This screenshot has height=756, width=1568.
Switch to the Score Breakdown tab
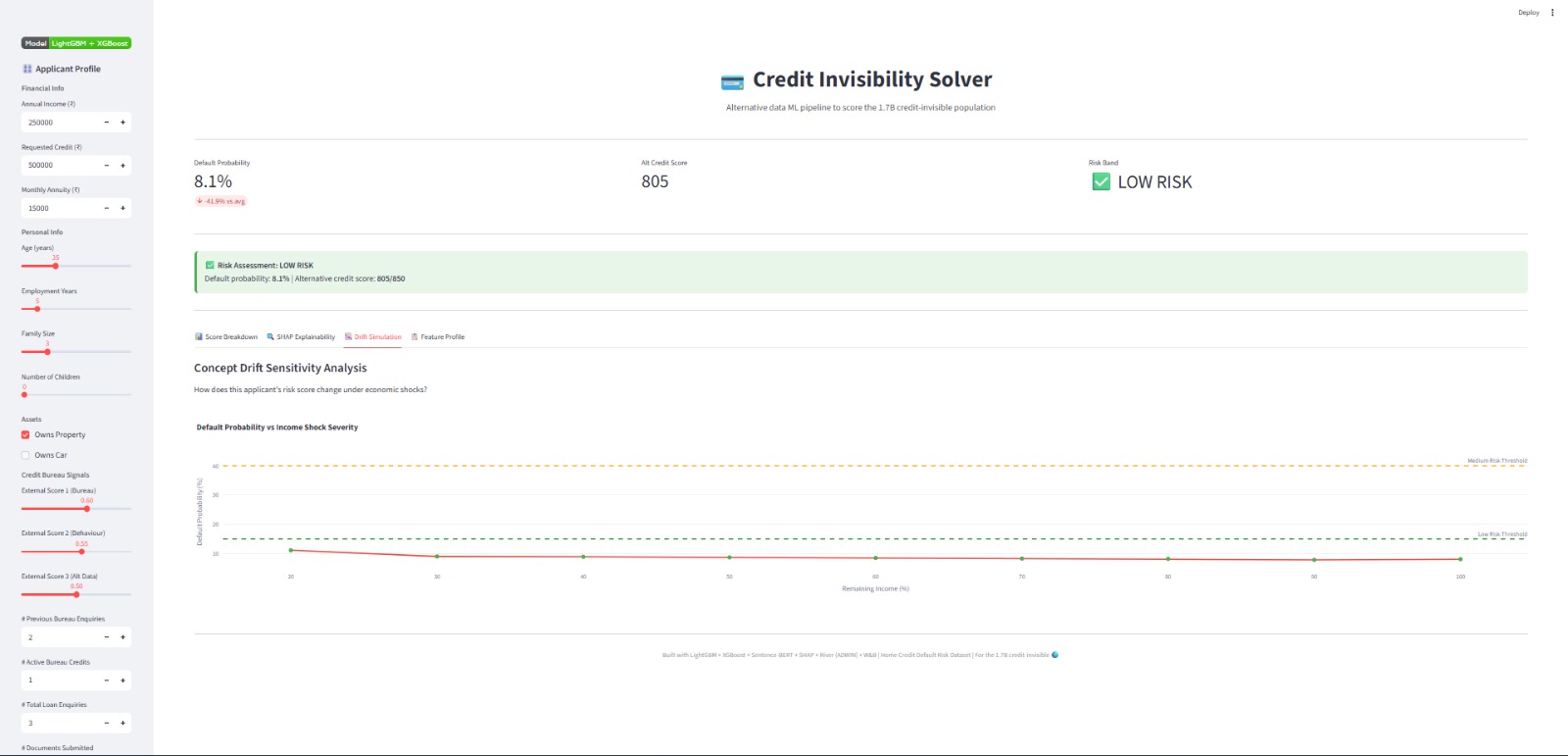pyautogui.click(x=226, y=336)
